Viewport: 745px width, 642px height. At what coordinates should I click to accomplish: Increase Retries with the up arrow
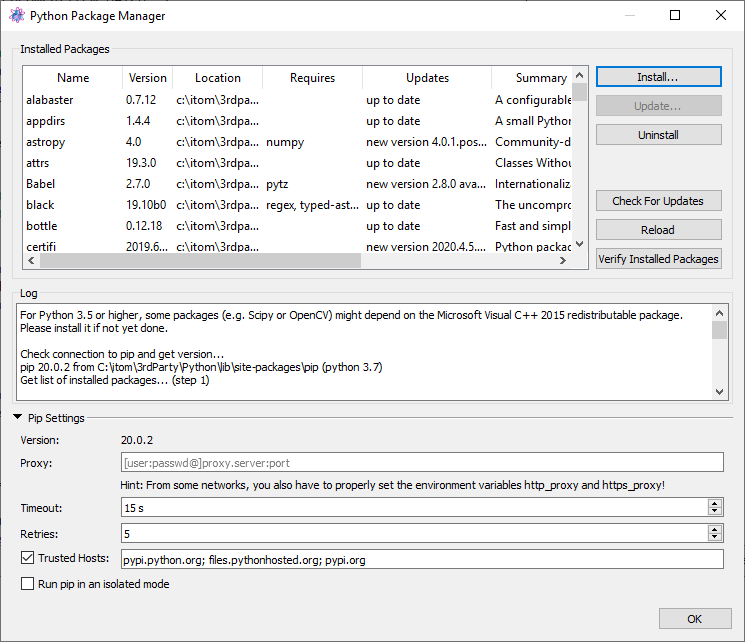point(714,529)
